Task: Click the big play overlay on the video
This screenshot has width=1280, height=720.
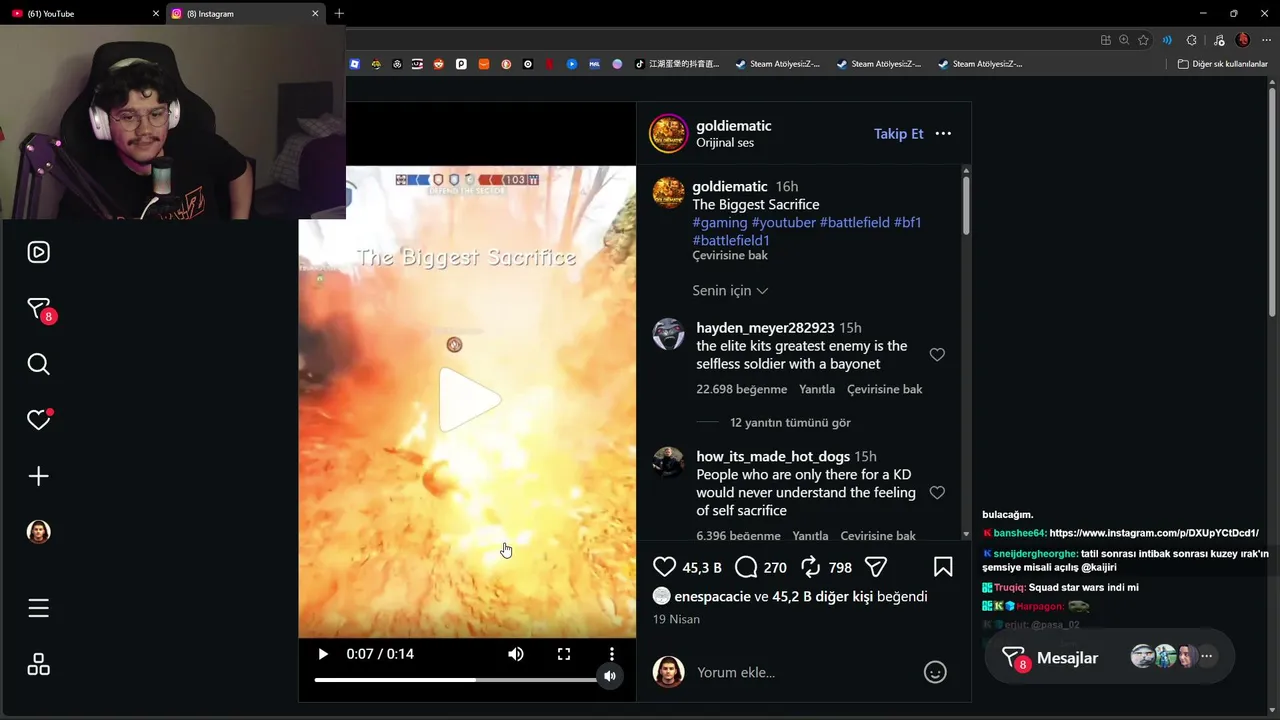Action: coord(468,400)
